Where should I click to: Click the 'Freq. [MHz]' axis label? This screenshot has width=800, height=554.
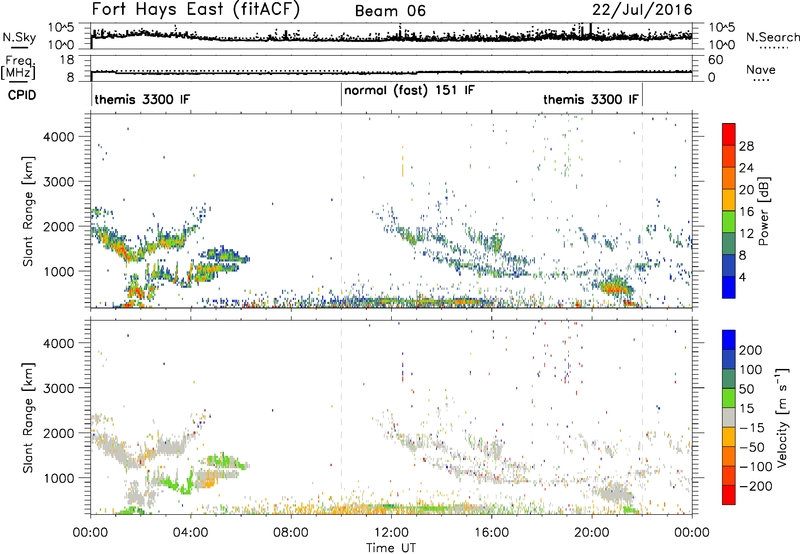click(18, 68)
